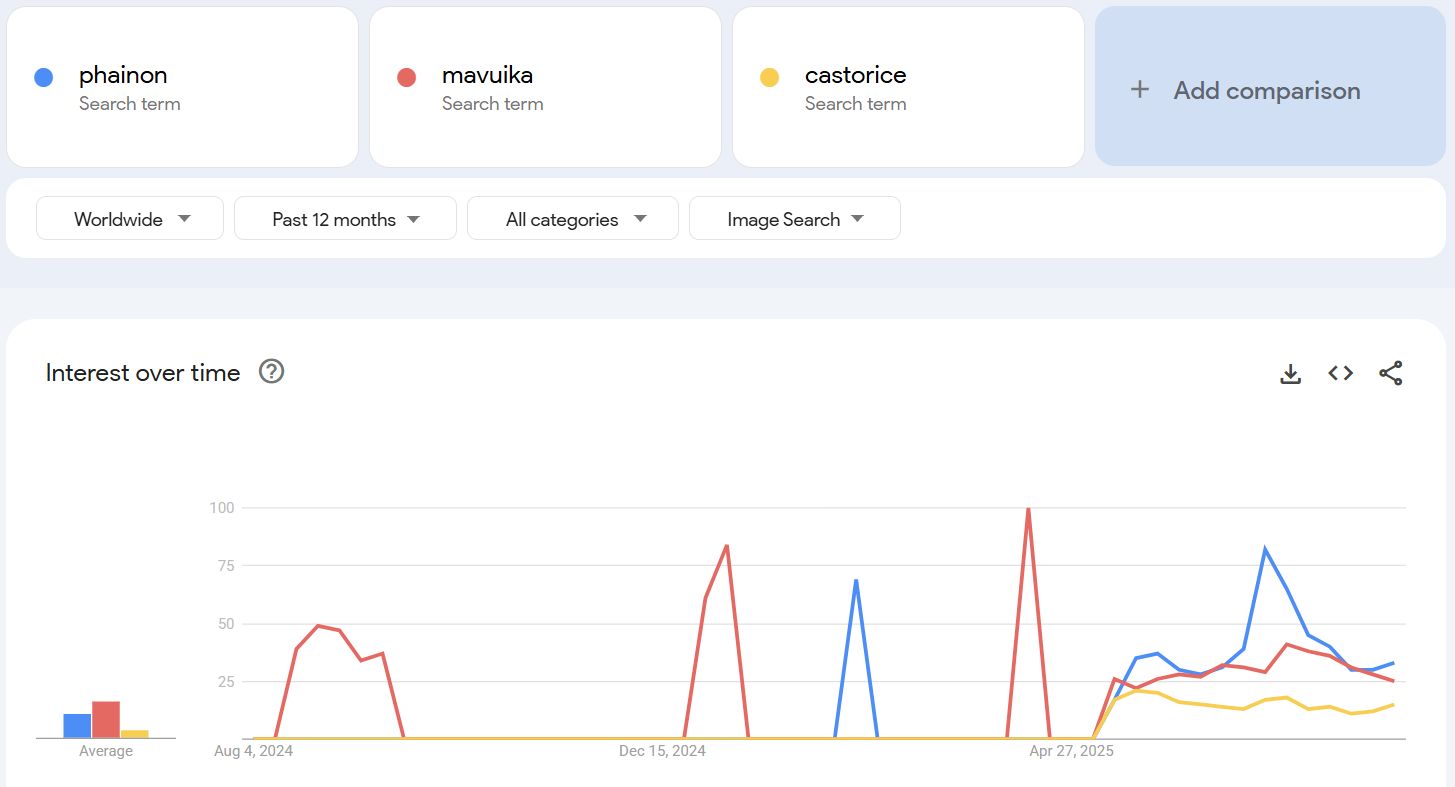
Task: Click the yellow dot beside castorice
Action: coord(769,77)
